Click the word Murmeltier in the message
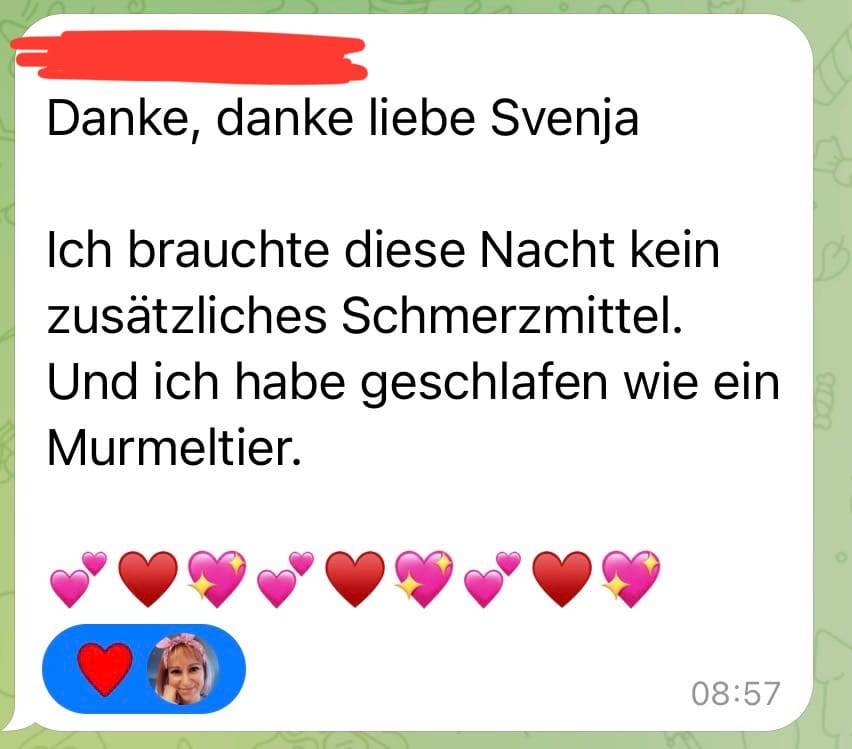Viewport: 852px width, 749px height. point(174,448)
